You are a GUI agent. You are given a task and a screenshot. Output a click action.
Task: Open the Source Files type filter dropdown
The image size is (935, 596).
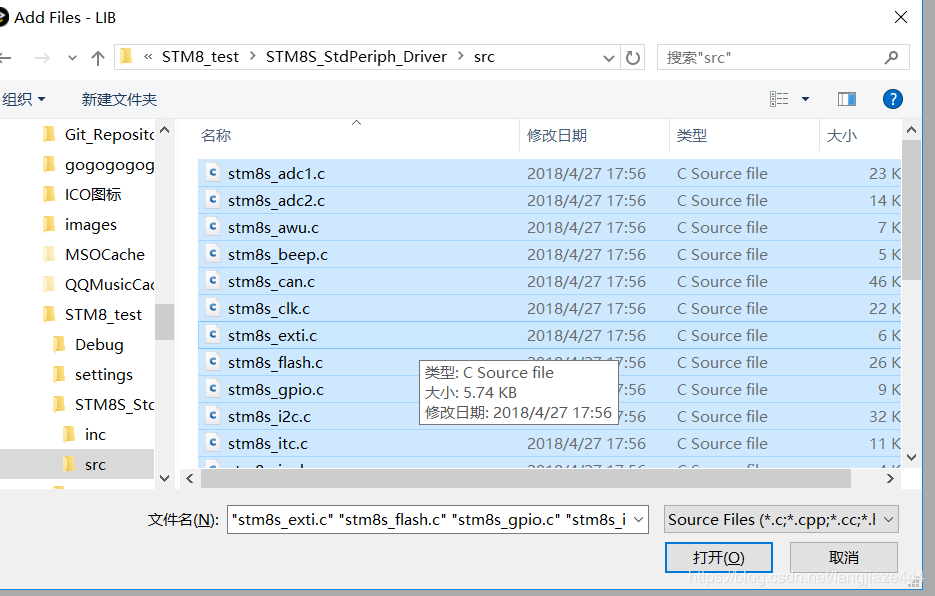[781, 520]
